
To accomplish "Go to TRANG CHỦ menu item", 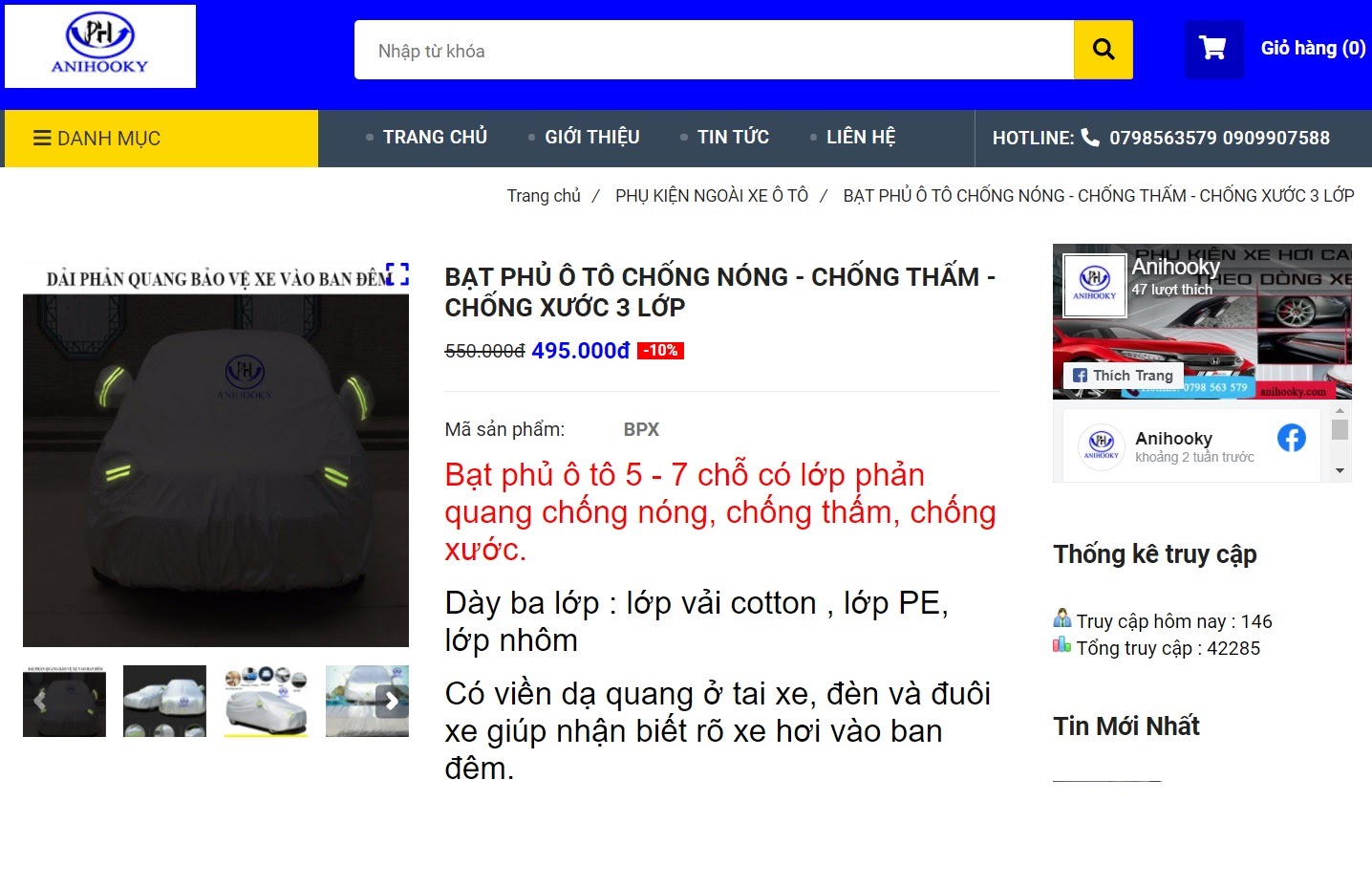I will (435, 137).
